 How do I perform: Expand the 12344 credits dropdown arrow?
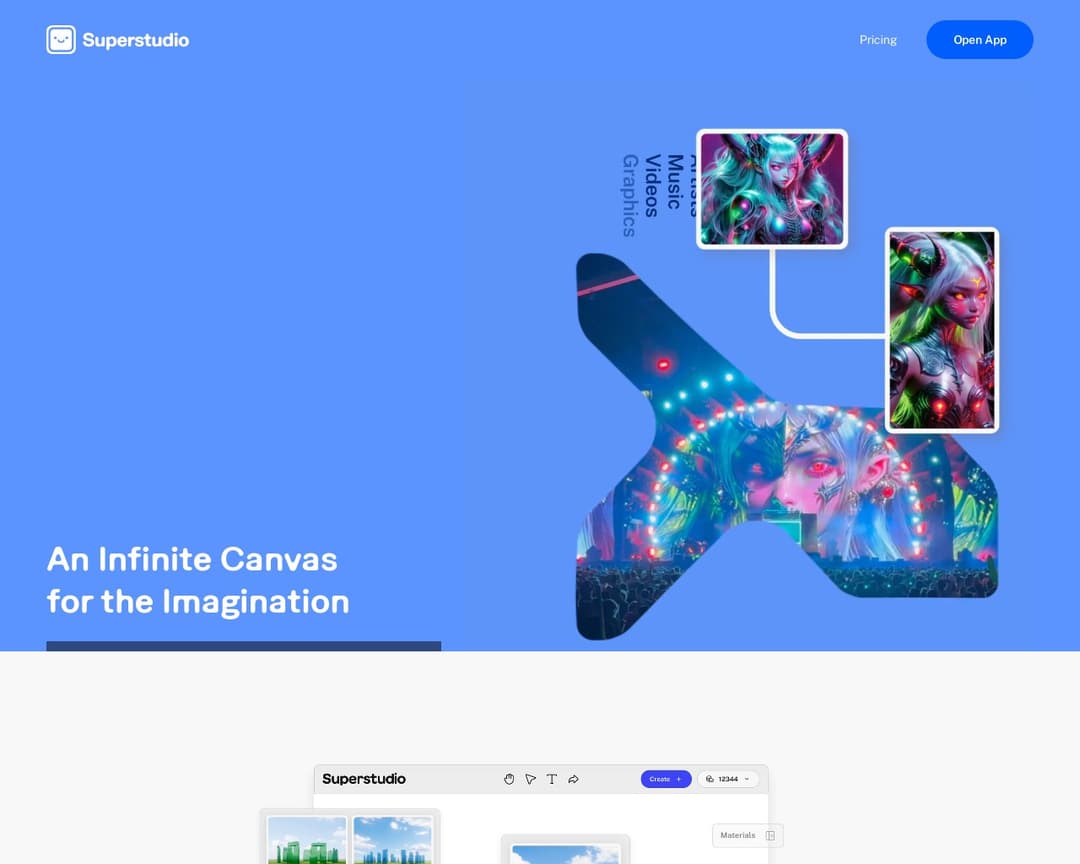tap(746, 779)
